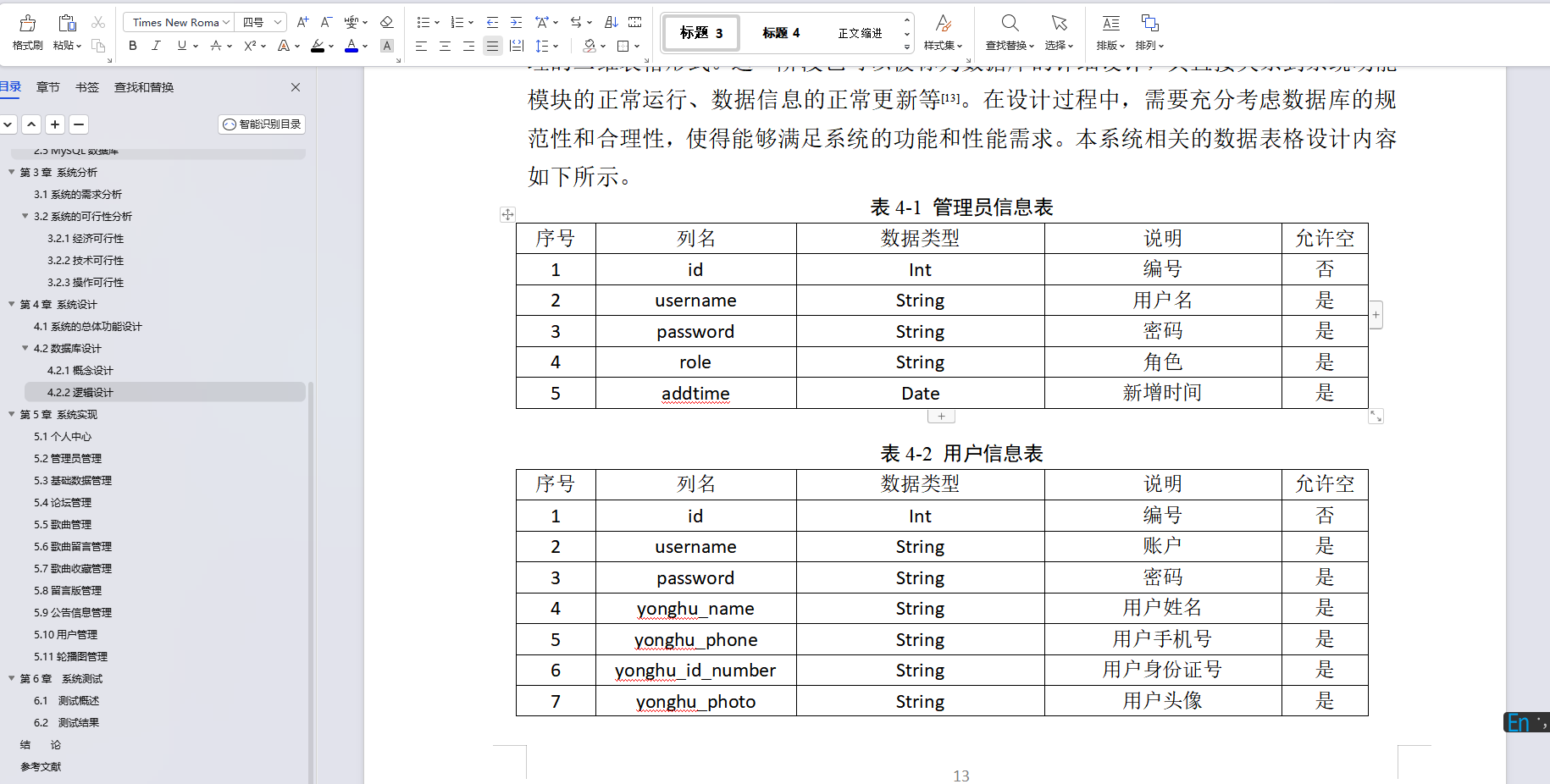
Task: Set paragraph alignment to right
Action: [x=468, y=46]
